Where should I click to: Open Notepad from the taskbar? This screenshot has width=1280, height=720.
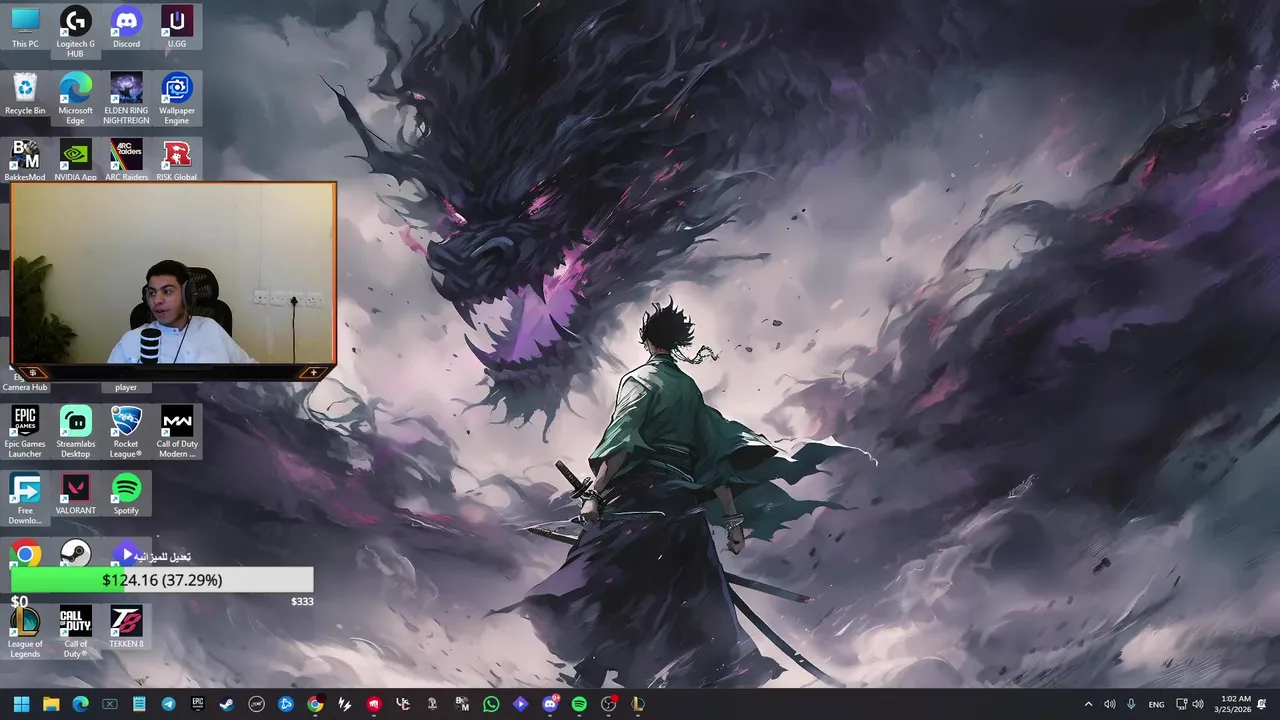139,704
